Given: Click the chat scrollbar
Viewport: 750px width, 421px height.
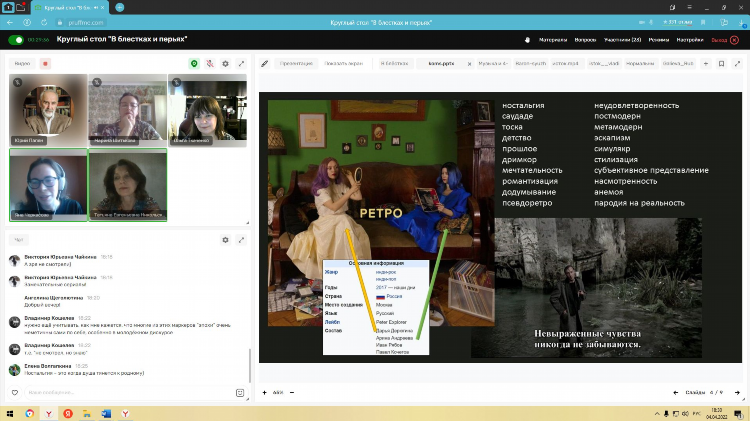Looking at the screenshot, I should tap(249, 365).
